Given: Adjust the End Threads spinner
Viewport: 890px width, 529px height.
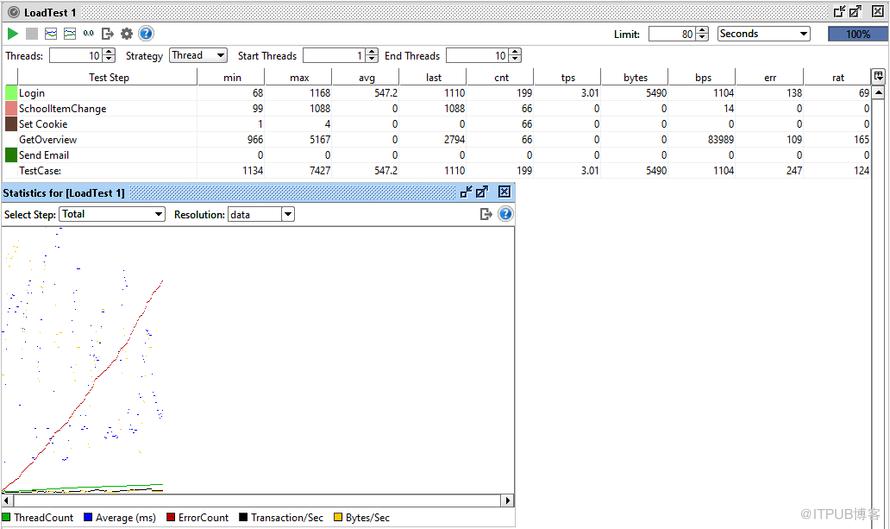Looking at the screenshot, I should pos(515,56).
